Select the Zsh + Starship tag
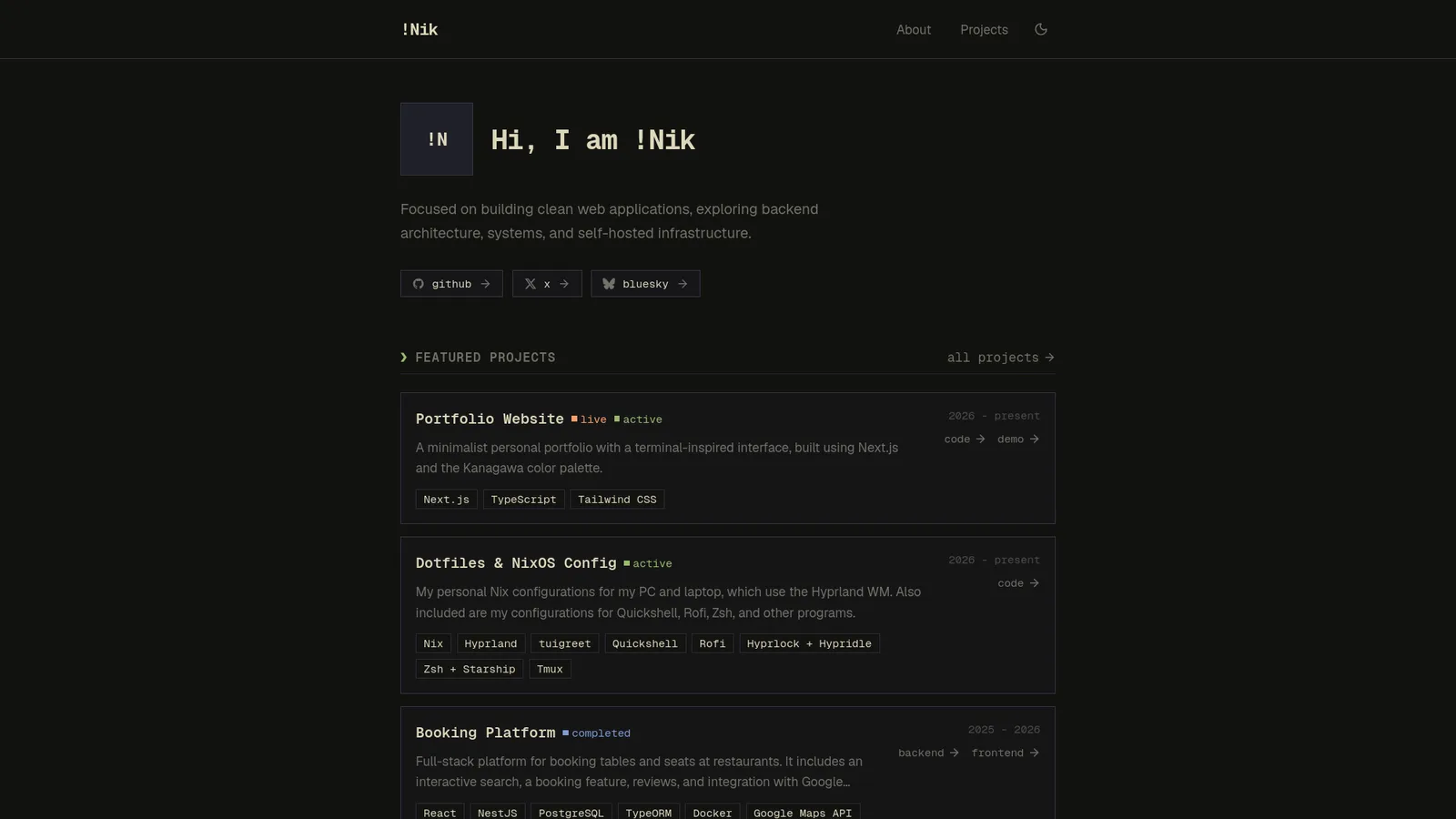Screen dimensions: 1456x819 tap(470, 669)
